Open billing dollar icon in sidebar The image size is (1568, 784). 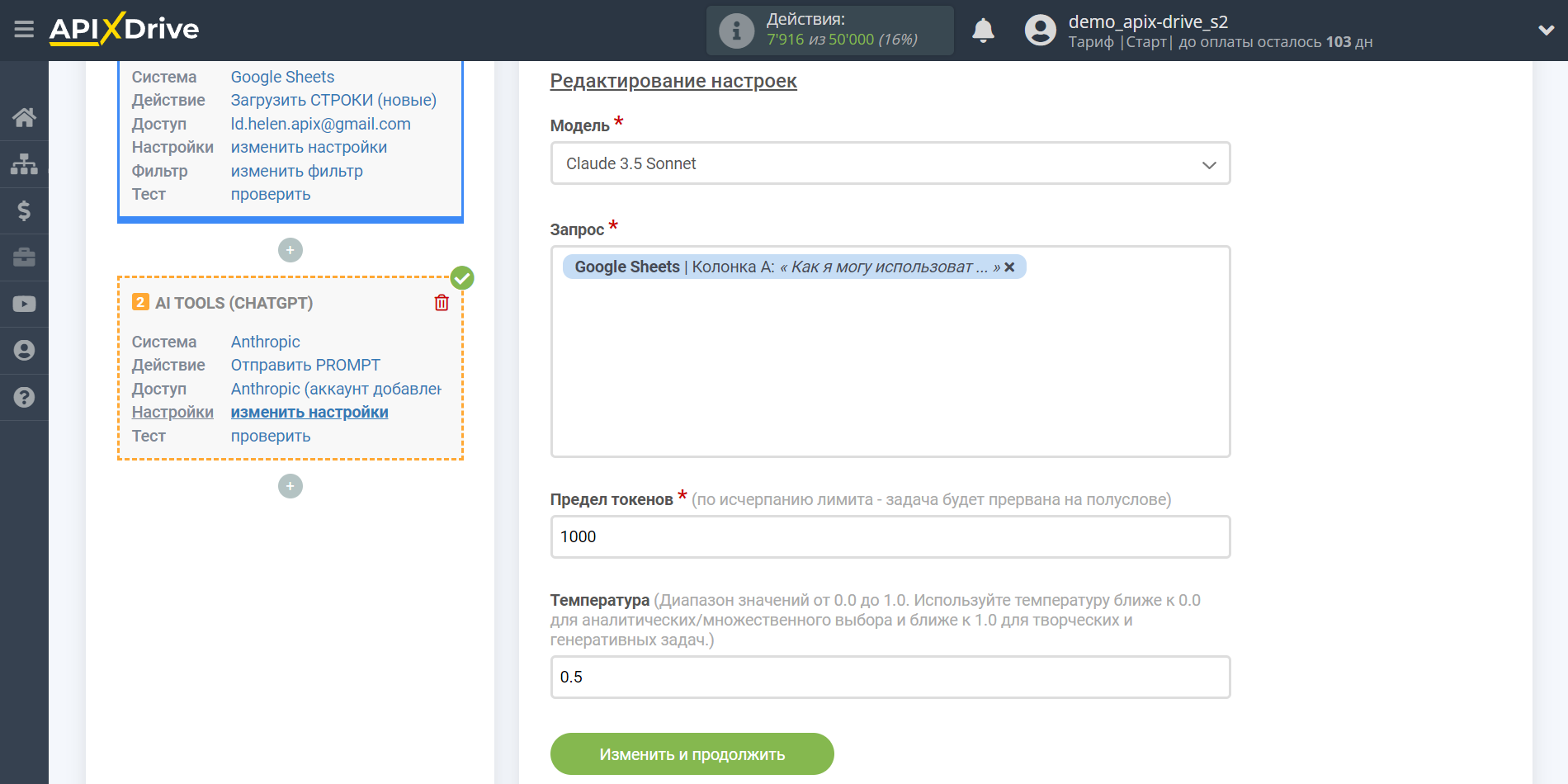(x=24, y=210)
